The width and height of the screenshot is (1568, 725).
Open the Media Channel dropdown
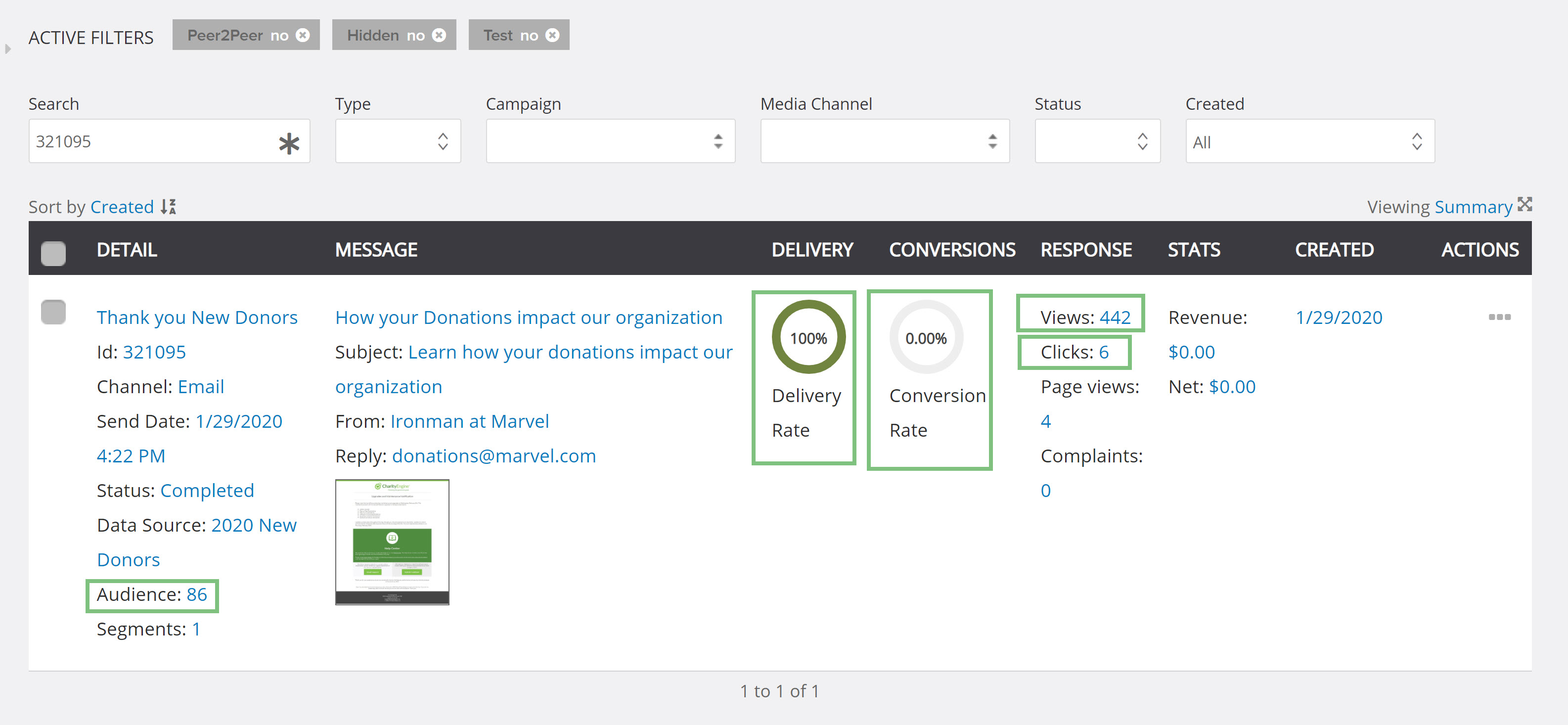point(885,141)
